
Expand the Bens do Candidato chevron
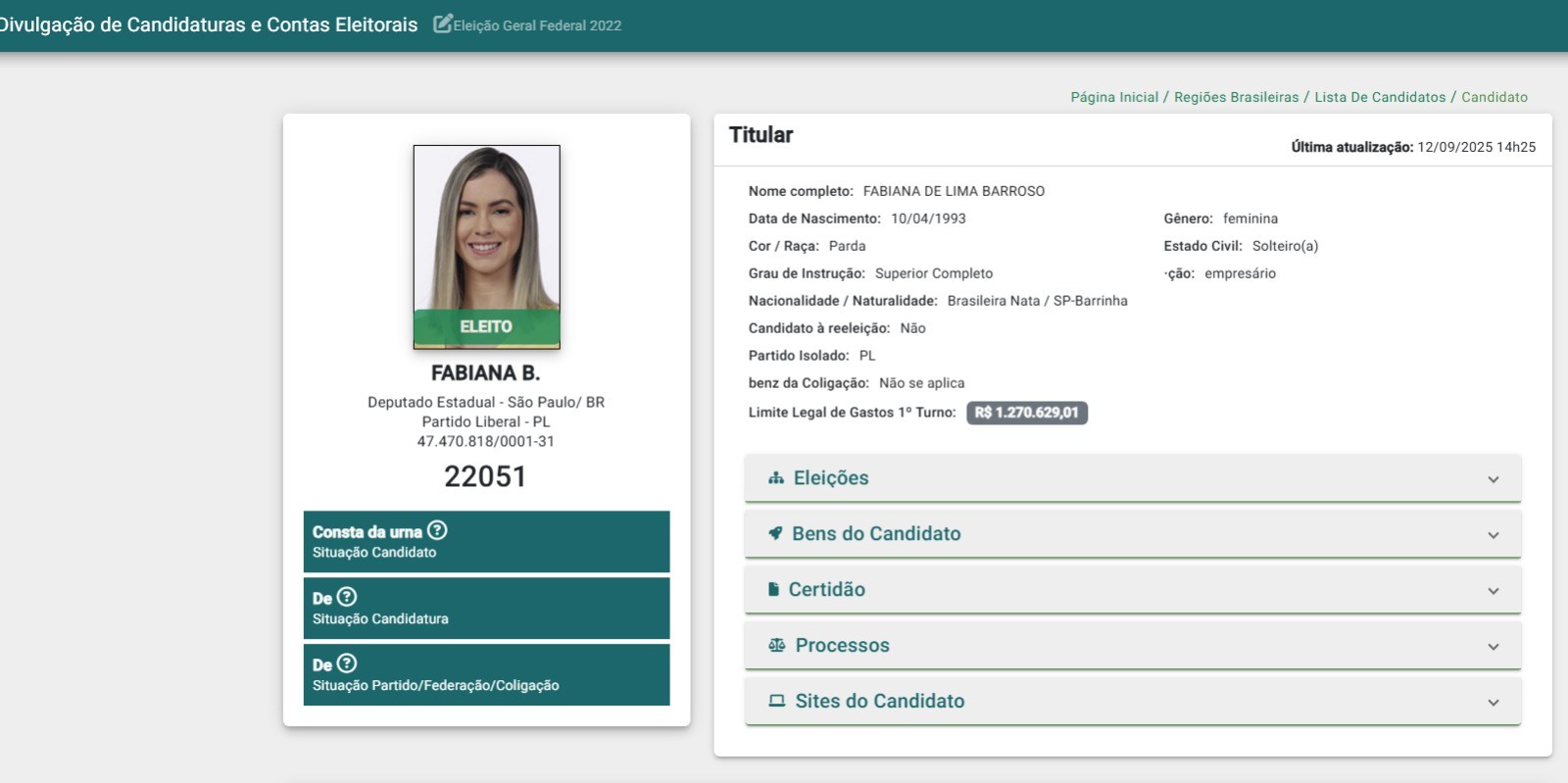[1494, 535]
